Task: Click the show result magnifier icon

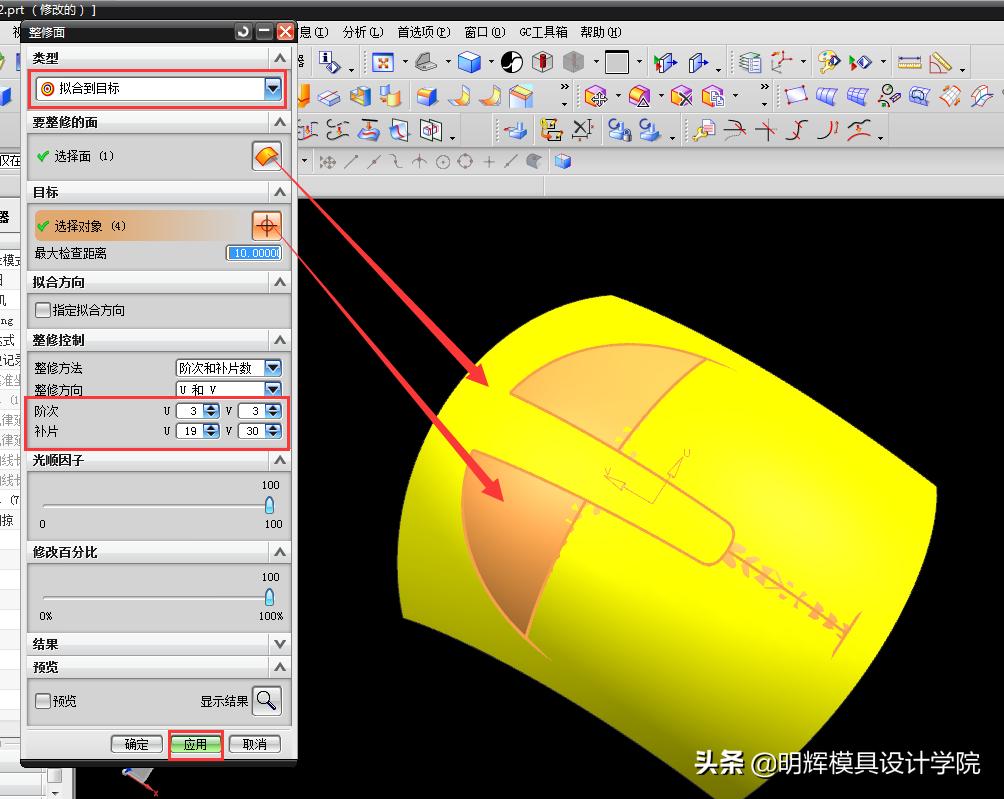Action: click(266, 701)
